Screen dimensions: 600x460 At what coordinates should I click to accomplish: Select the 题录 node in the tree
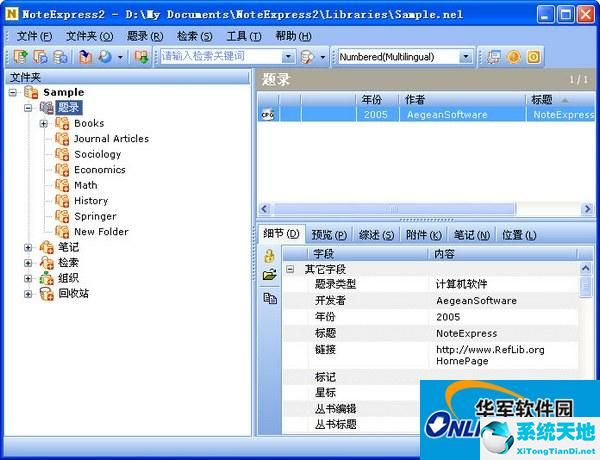coord(68,108)
